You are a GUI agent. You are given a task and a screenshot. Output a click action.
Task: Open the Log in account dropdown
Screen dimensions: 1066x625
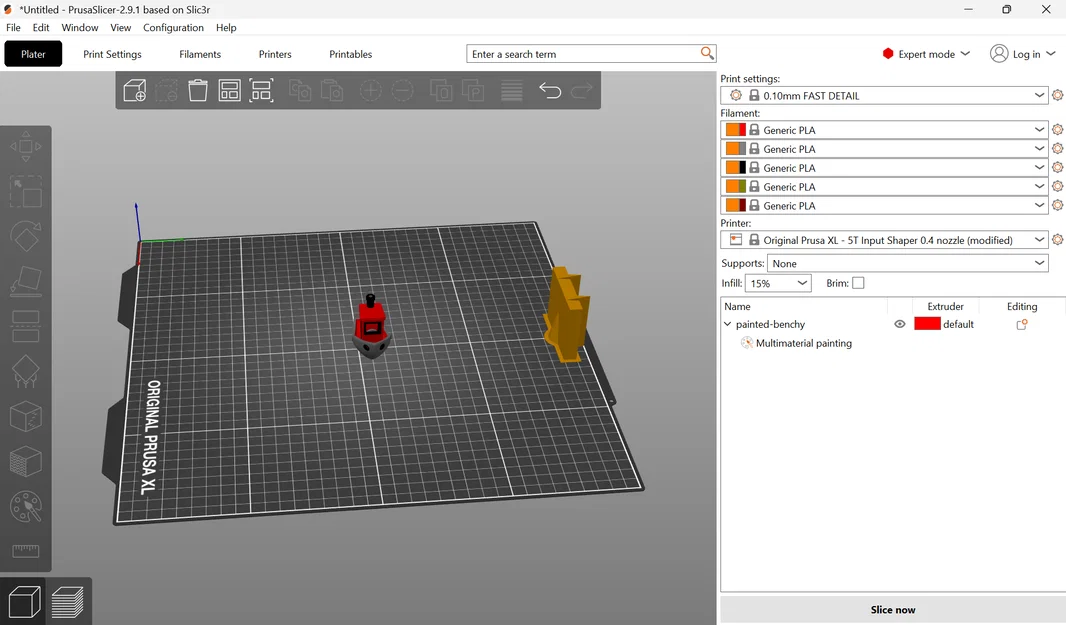click(1022, 54)
